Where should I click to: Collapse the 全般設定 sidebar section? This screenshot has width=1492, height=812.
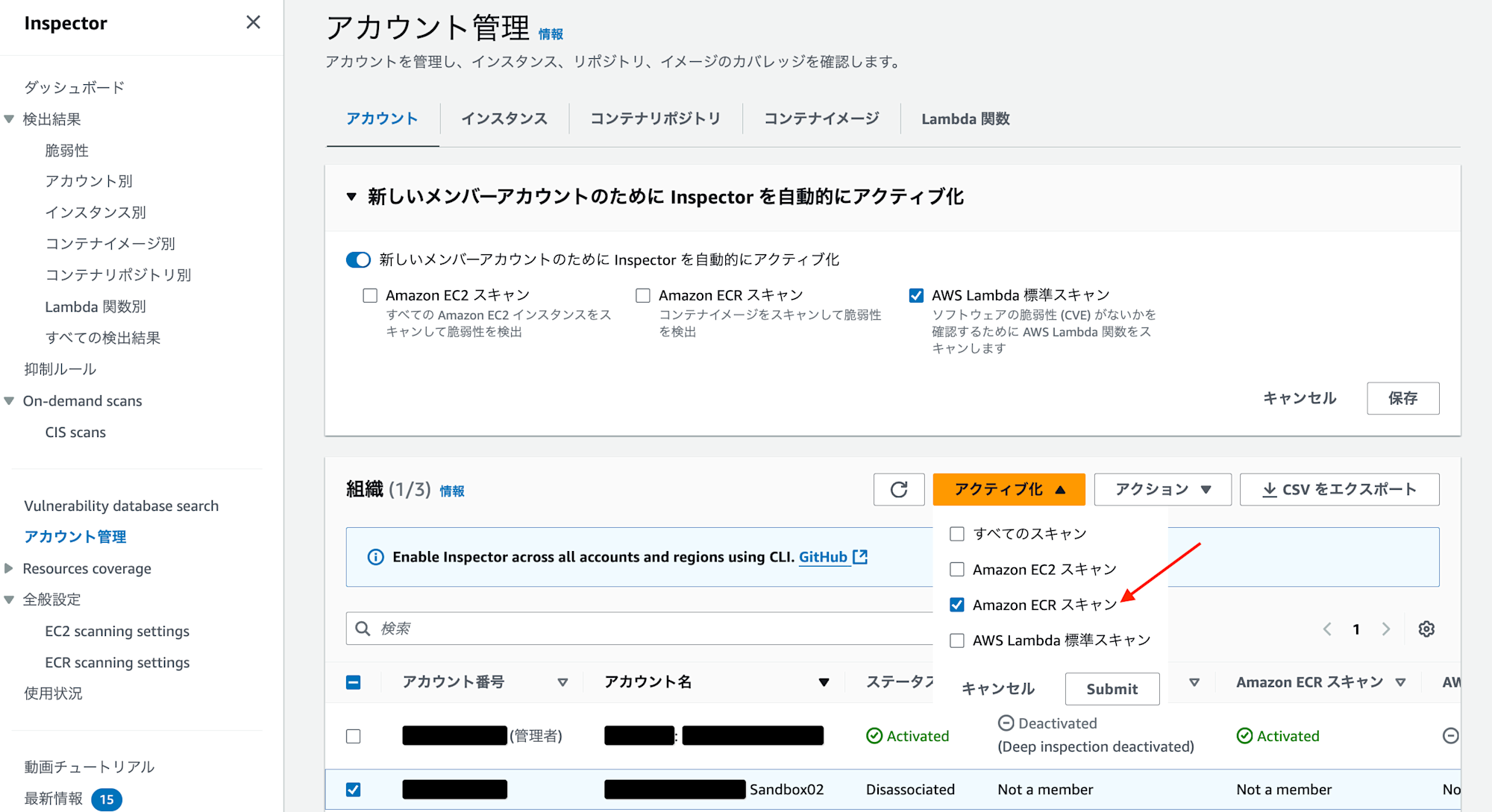(x=9, y=599)
